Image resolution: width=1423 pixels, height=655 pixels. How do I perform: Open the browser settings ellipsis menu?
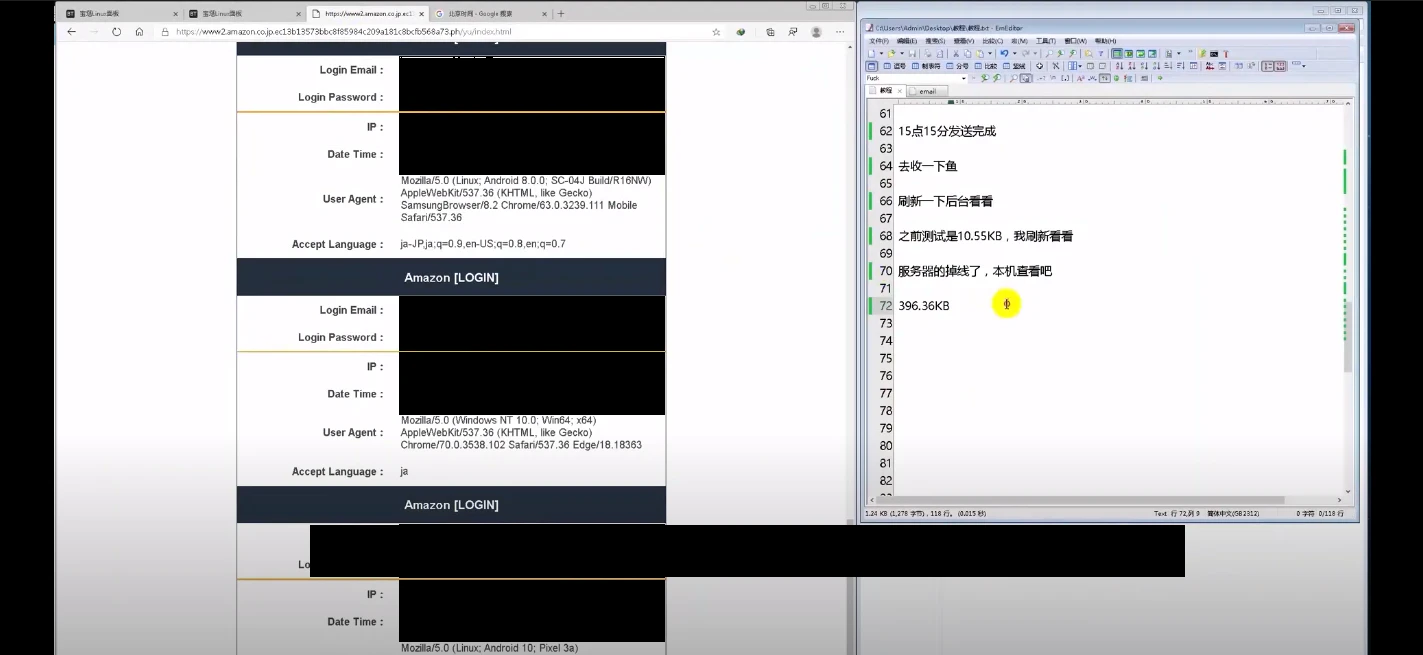pos(842,32)
